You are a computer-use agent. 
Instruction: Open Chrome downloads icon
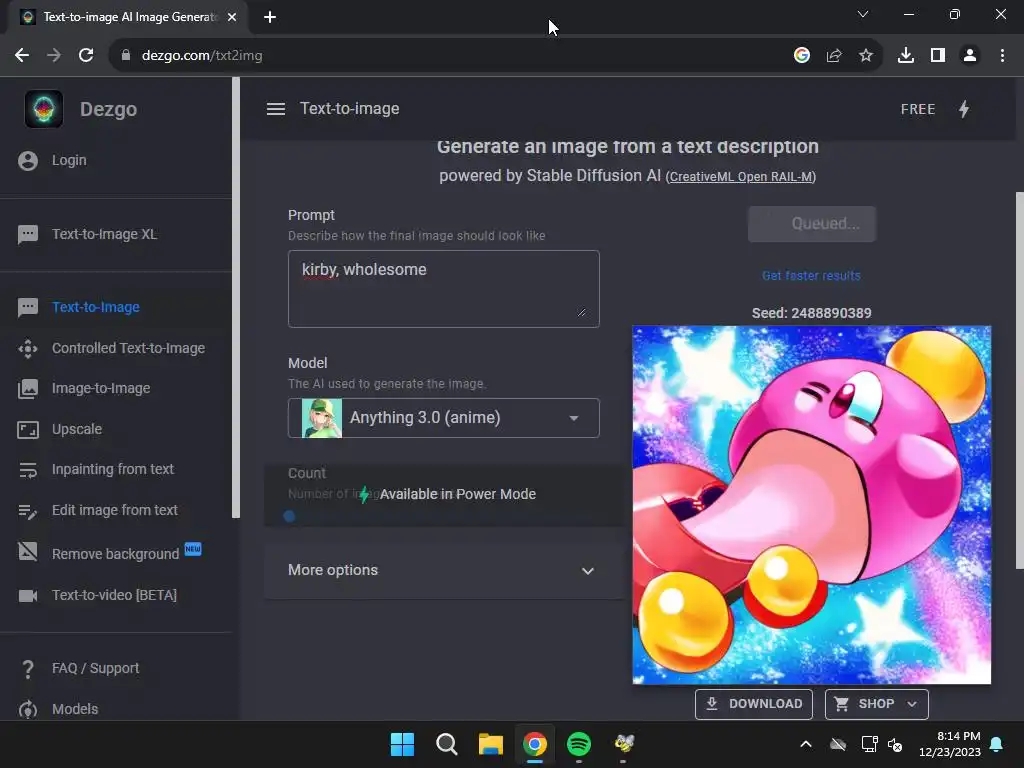pos(905,56)
